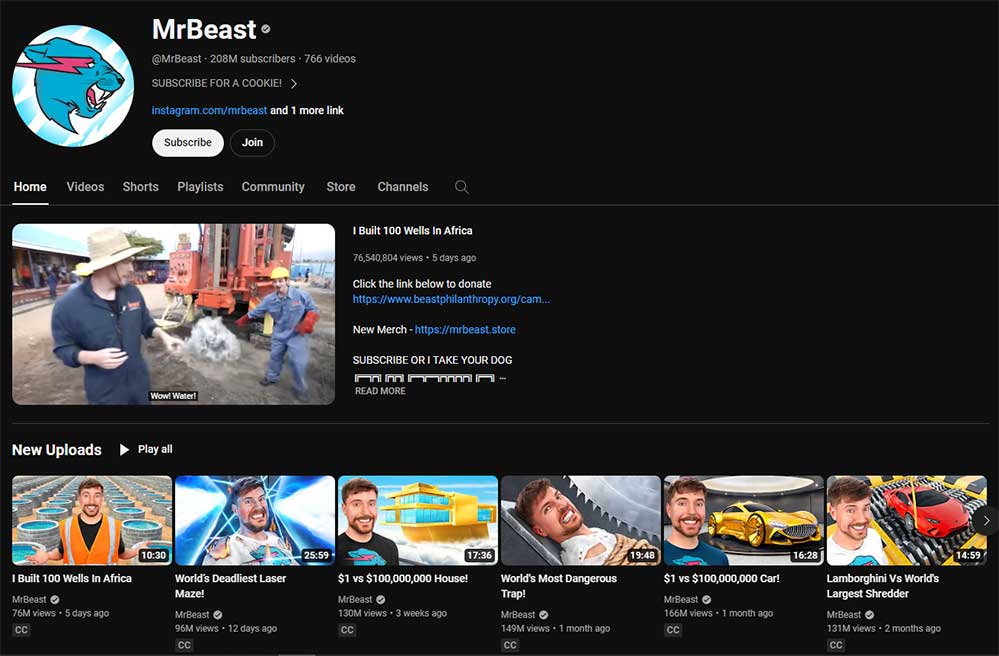Click CC badge under $1 vs $100,000,000 Car
The height and width of the screenshot is (656, 999).
(673, 630)
